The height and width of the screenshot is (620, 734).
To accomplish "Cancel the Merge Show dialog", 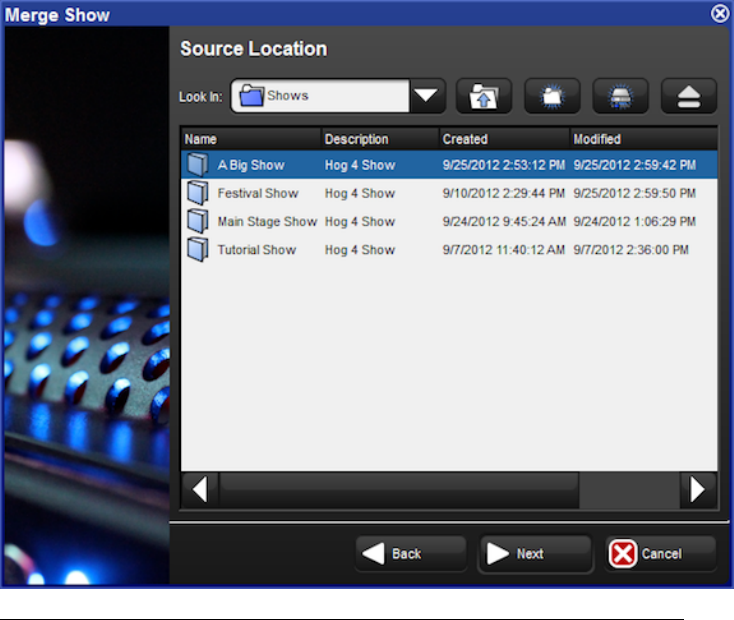I will (x=661, y=554).
